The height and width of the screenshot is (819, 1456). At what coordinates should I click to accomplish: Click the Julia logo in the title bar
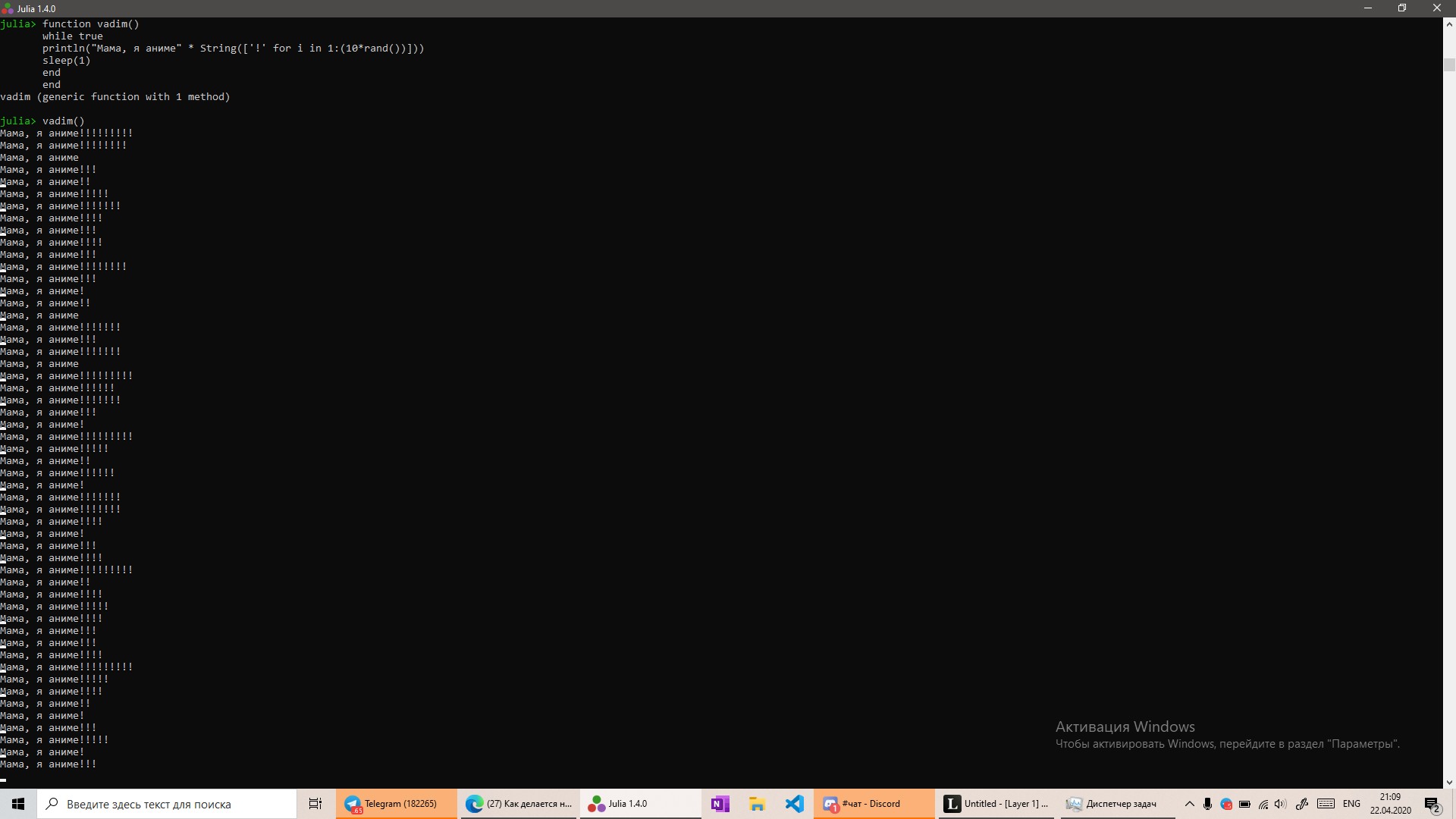pos(8,9)
